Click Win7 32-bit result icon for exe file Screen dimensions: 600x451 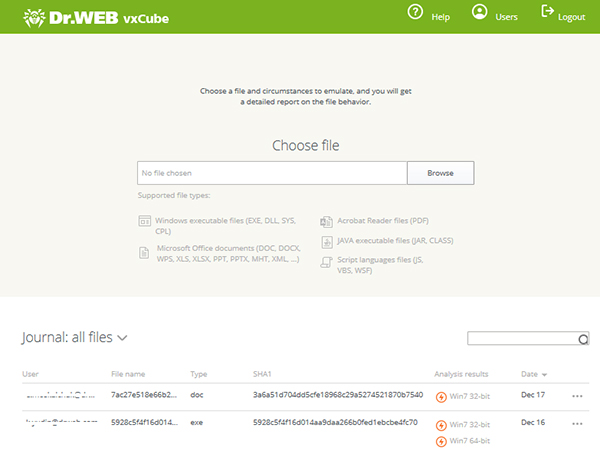click(x=441, y=424)
